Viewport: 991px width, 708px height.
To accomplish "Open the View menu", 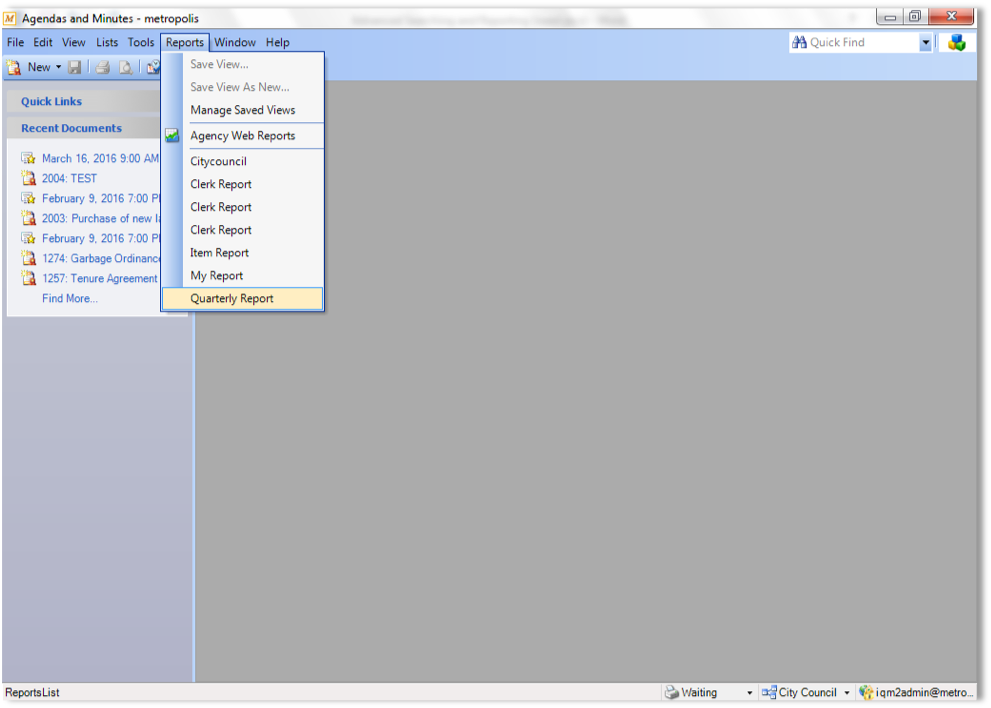I will (x=73, y=42).
